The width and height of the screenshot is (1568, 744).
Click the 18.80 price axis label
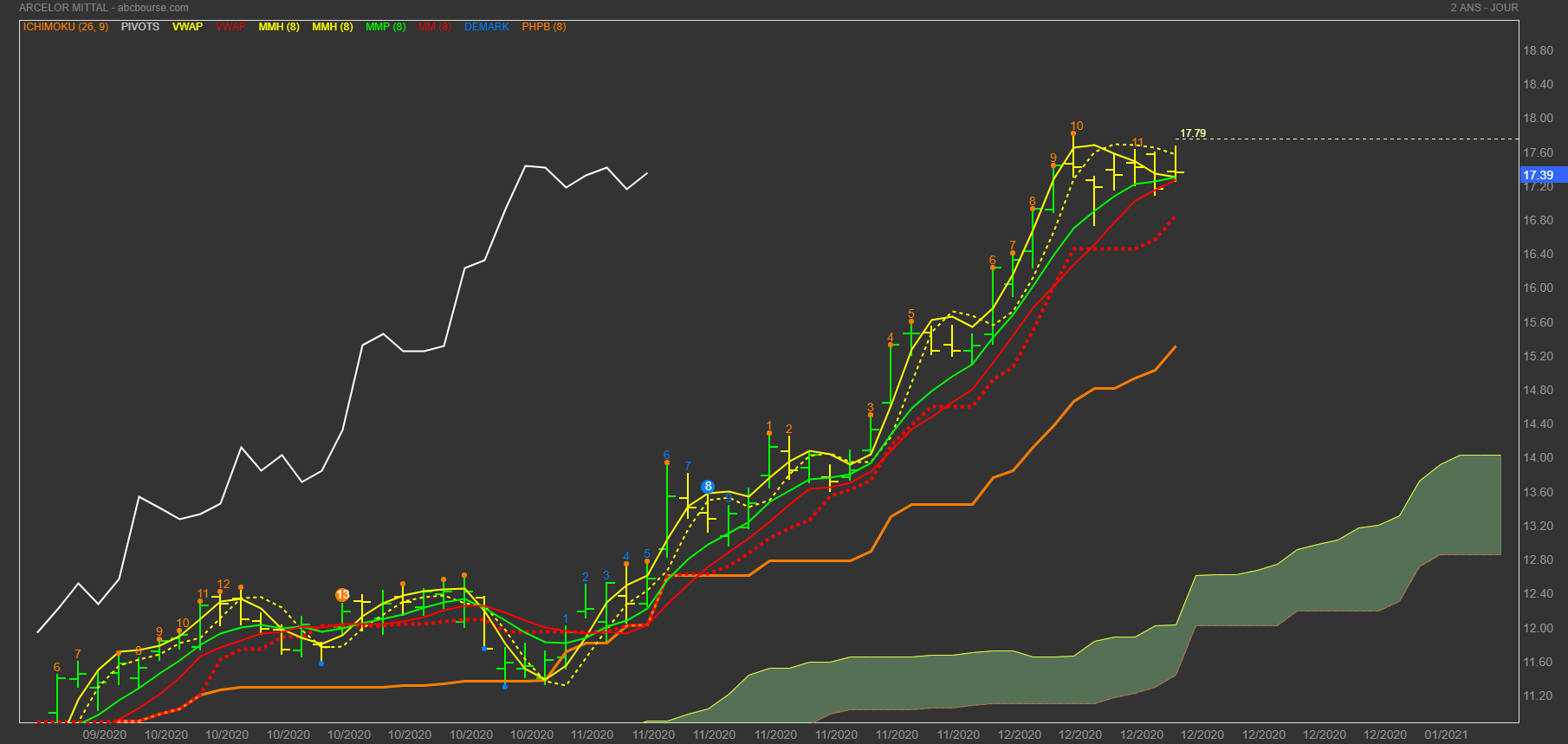point(1538,50)
